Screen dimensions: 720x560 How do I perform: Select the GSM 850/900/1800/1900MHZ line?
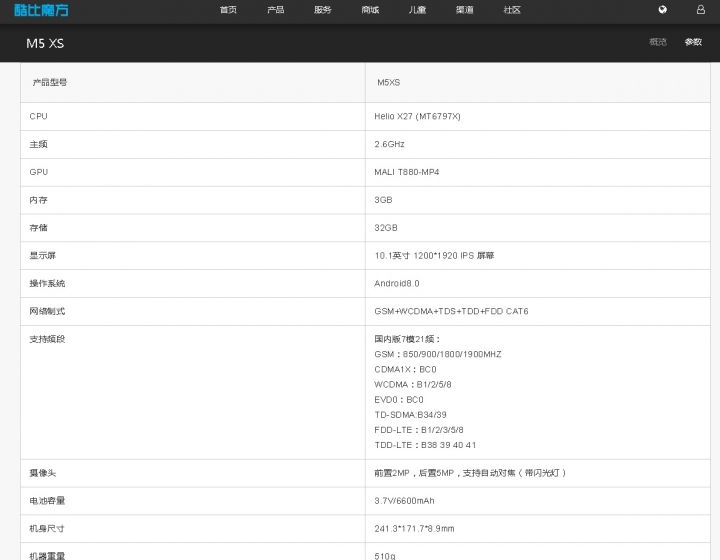pos(438,354)
